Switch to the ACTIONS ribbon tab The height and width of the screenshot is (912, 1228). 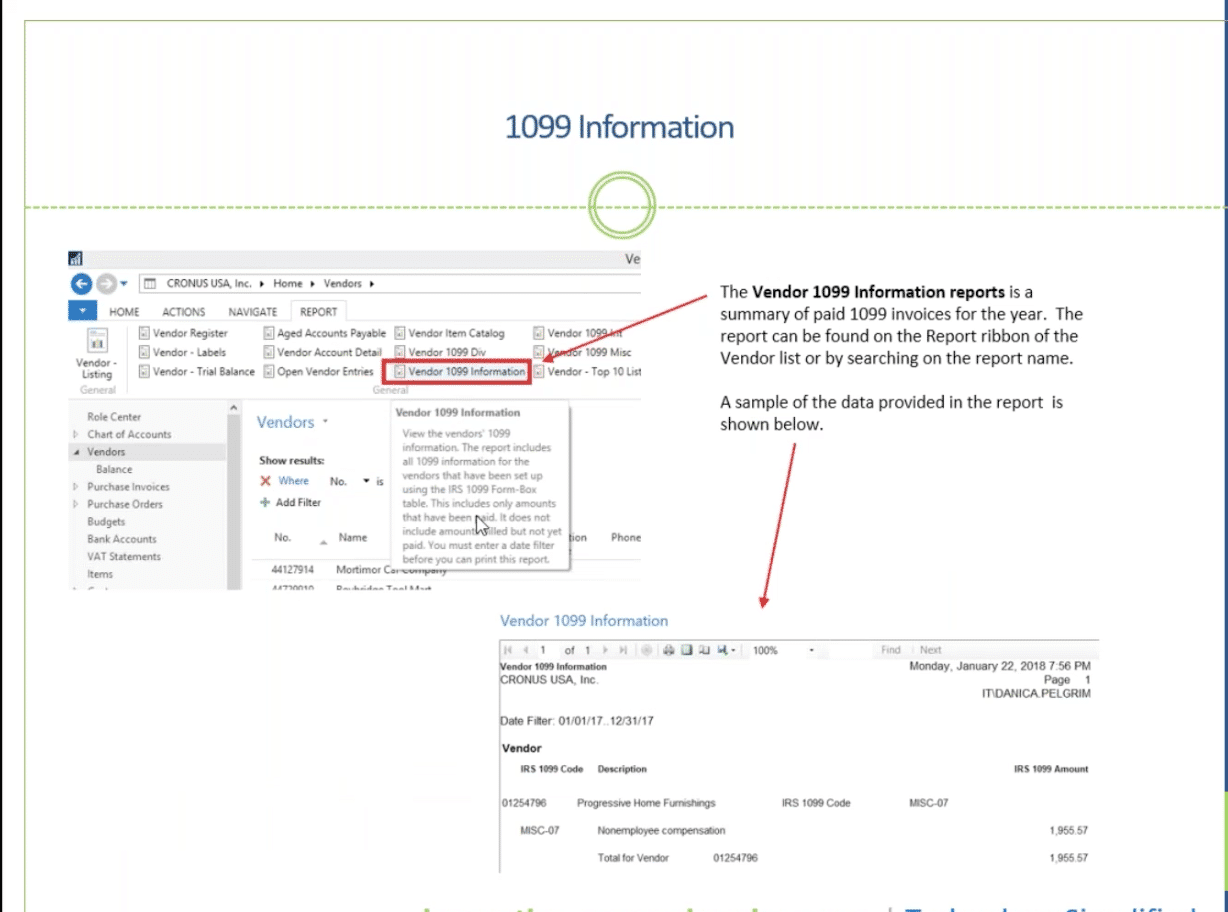[x=183, y=312]
